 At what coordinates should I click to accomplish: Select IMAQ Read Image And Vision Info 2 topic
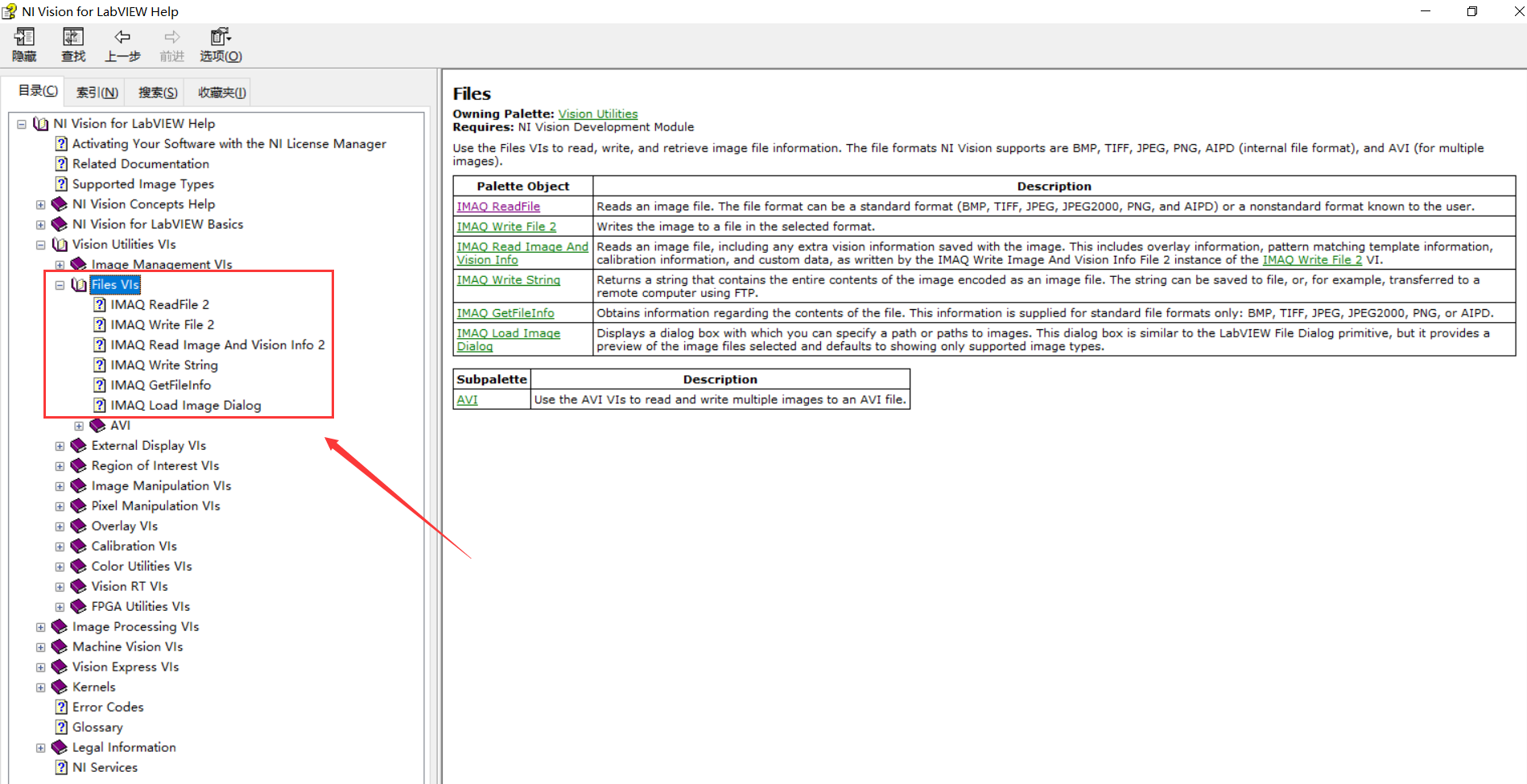coord(217,345)
